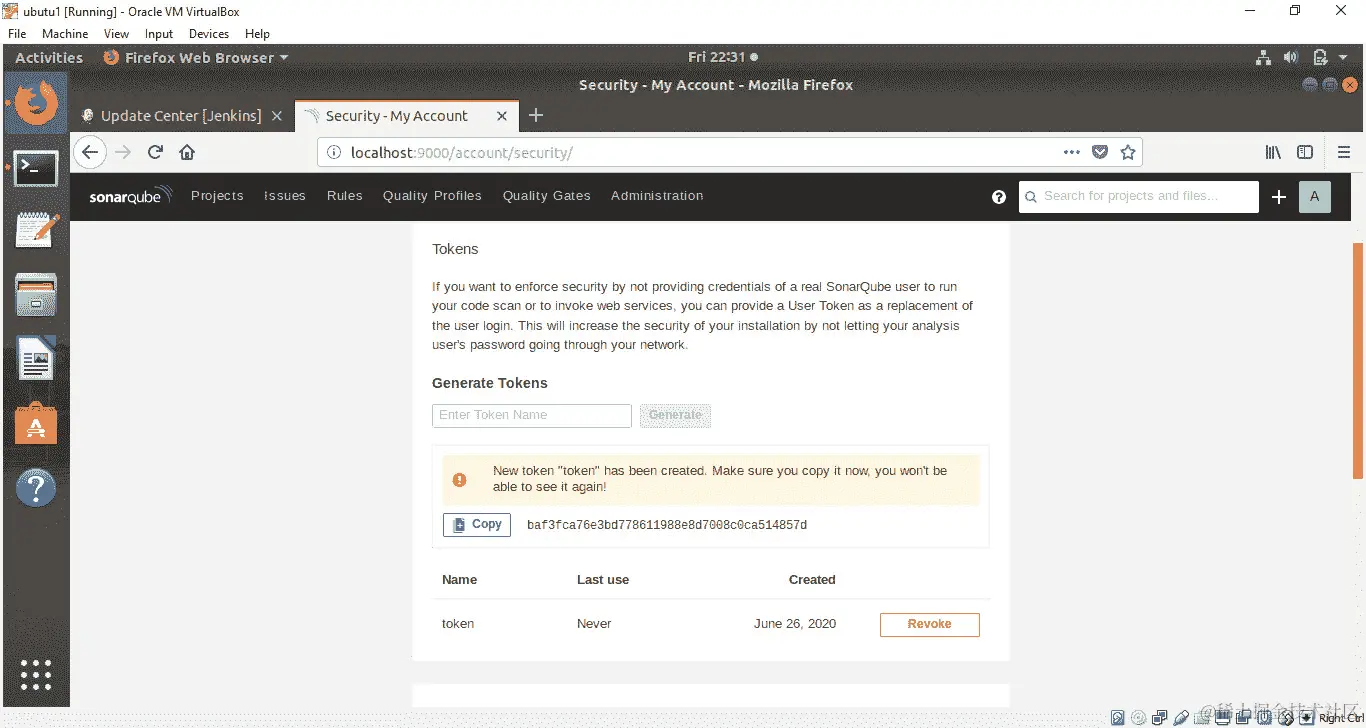Focus the search for projects and files box
This screenshot has height=728, width=1366.
(1139, 197)
